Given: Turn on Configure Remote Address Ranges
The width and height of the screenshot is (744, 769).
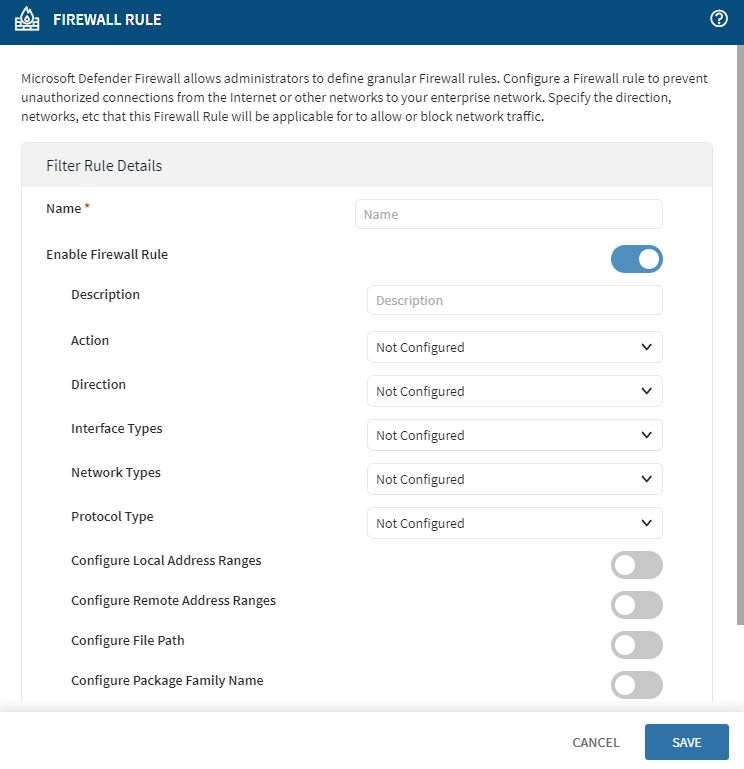Looking at the screenshot, I should 636,605.
